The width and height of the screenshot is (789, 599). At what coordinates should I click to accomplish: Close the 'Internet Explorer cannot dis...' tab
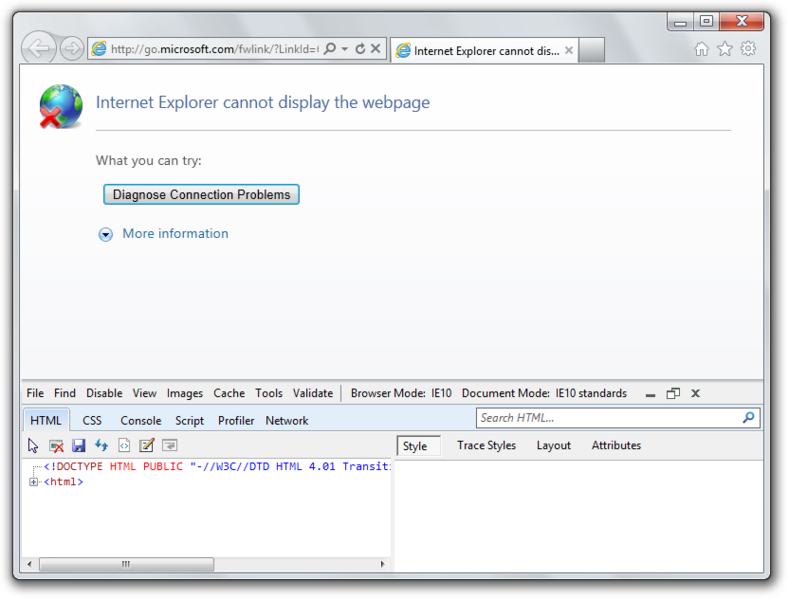click(569, 50)
